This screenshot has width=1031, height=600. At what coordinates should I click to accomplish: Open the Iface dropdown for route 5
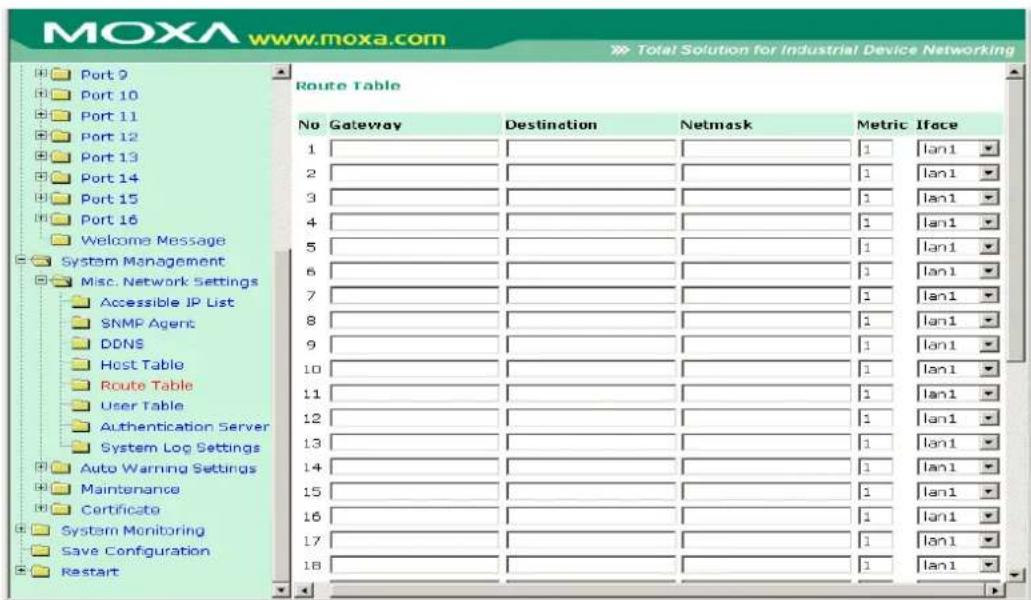[x=989, y=247]
